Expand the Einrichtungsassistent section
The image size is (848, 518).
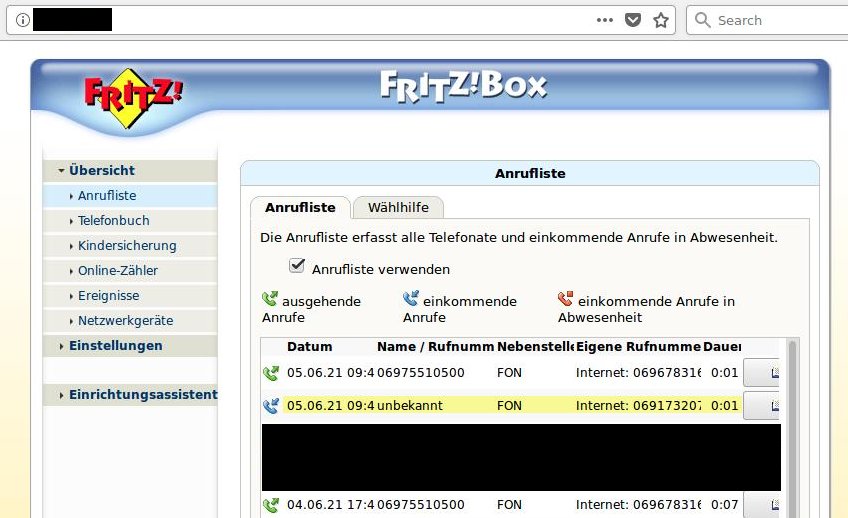click(x=130, y=395)
